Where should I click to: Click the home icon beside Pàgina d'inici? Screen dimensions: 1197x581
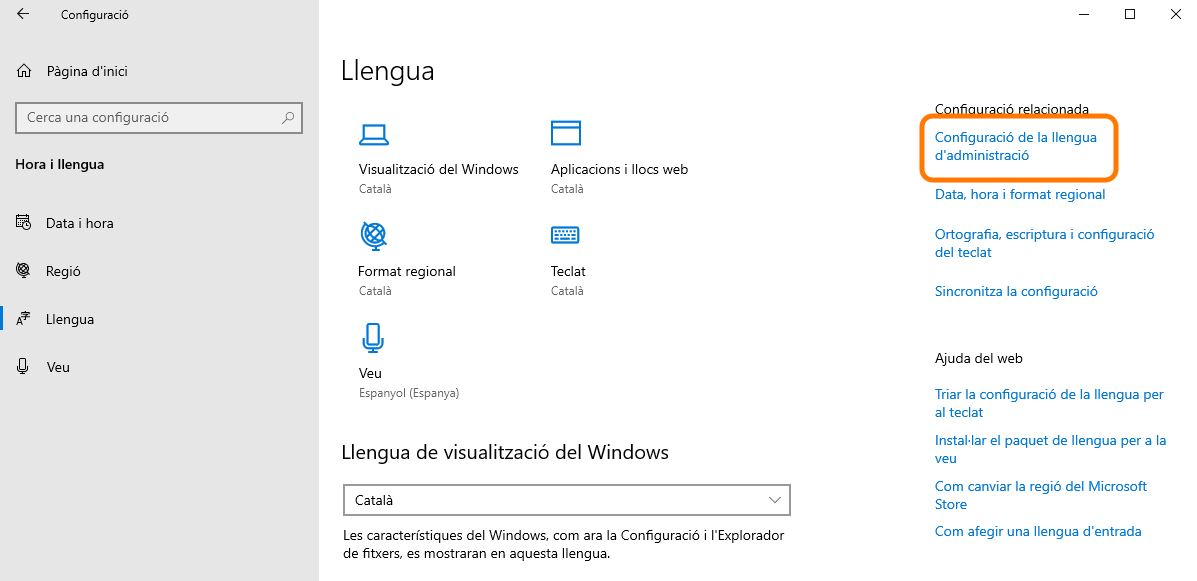24,71
